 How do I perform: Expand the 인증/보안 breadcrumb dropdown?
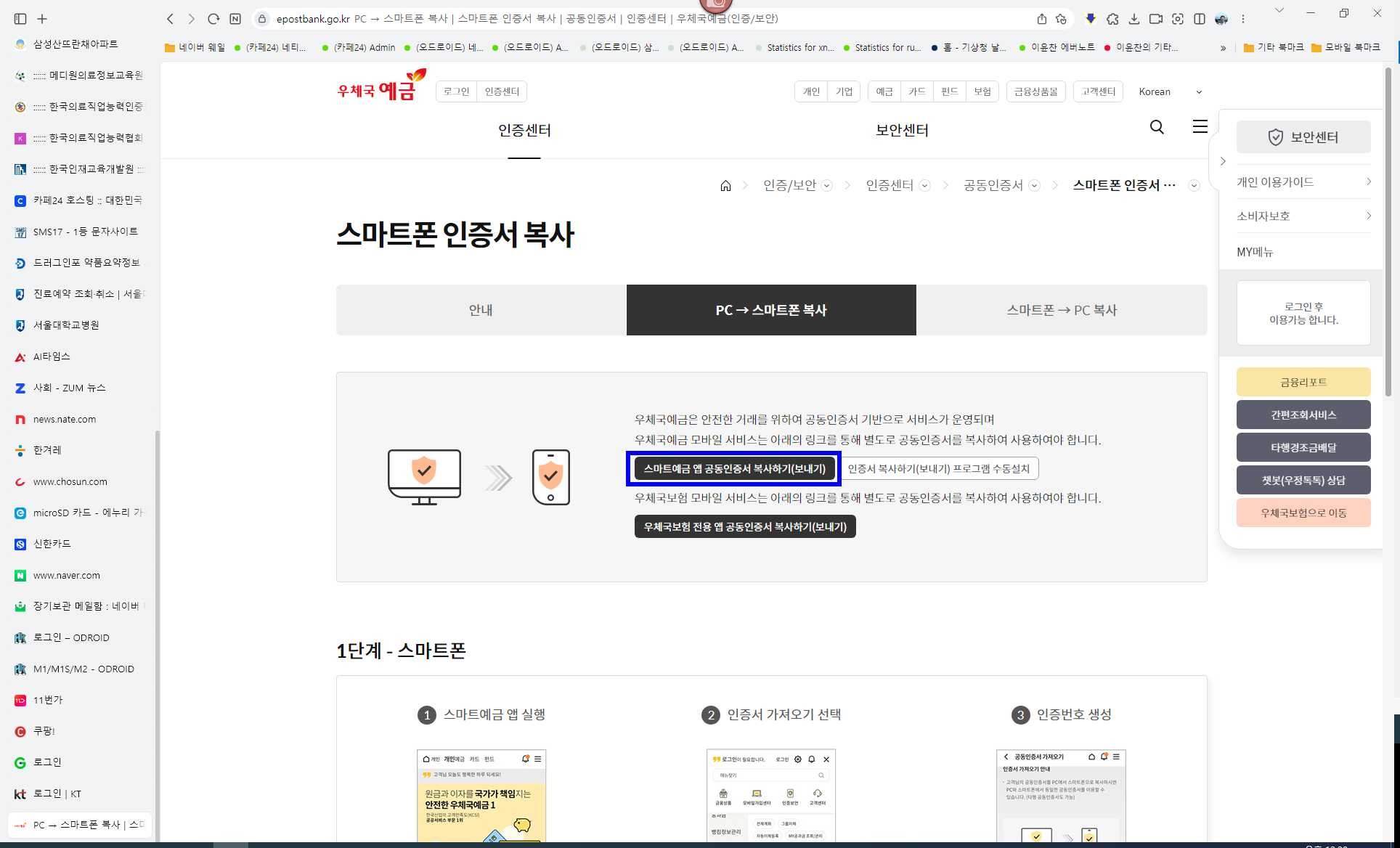pos(826,186)
